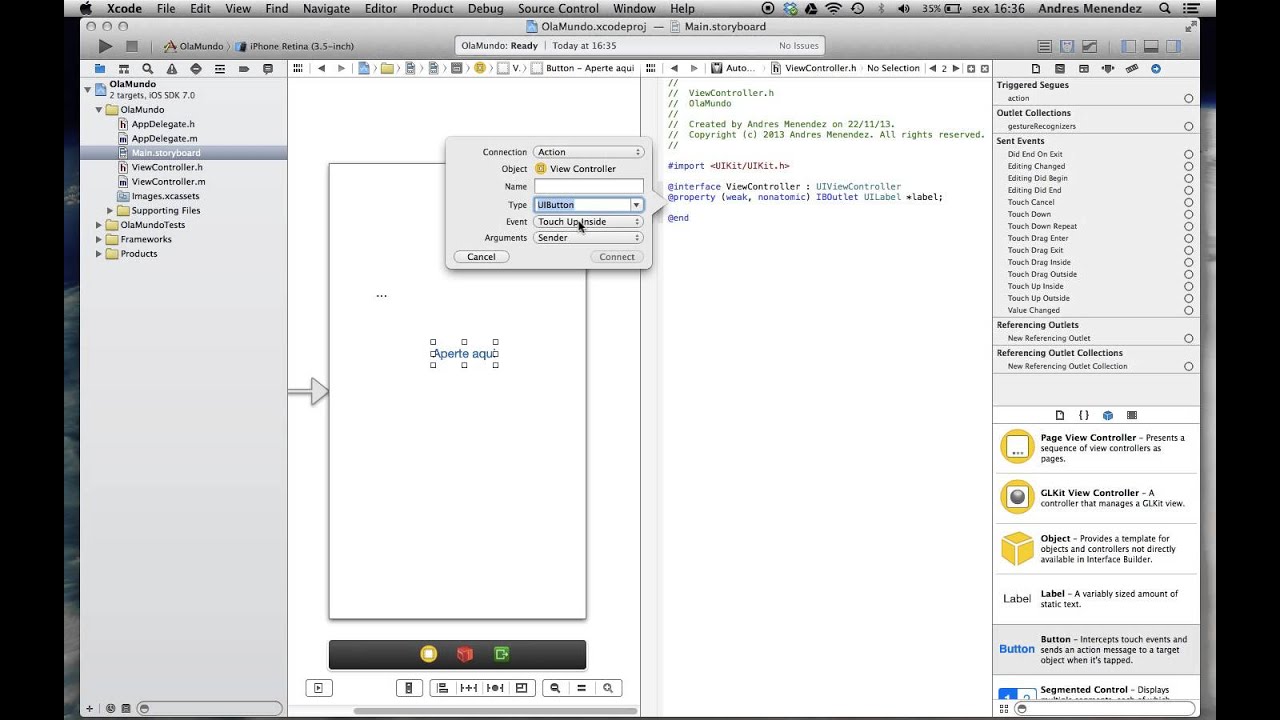This screenshot has height=720, width=1280.
Task: Open the Navigate menu
Action: point(326,9)
